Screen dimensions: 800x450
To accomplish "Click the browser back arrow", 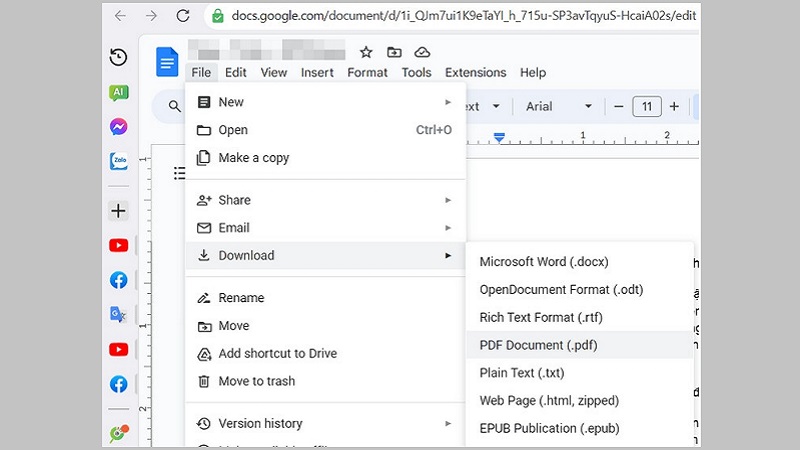I will click(120, 16).
